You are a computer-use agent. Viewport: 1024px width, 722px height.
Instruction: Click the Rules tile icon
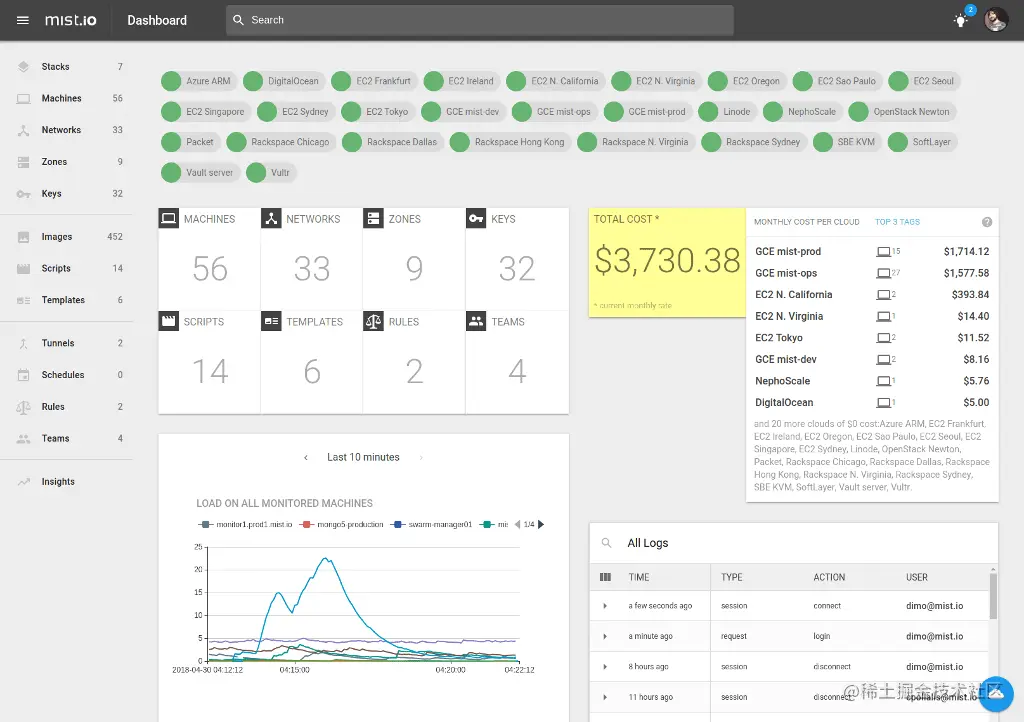[373, 321]
